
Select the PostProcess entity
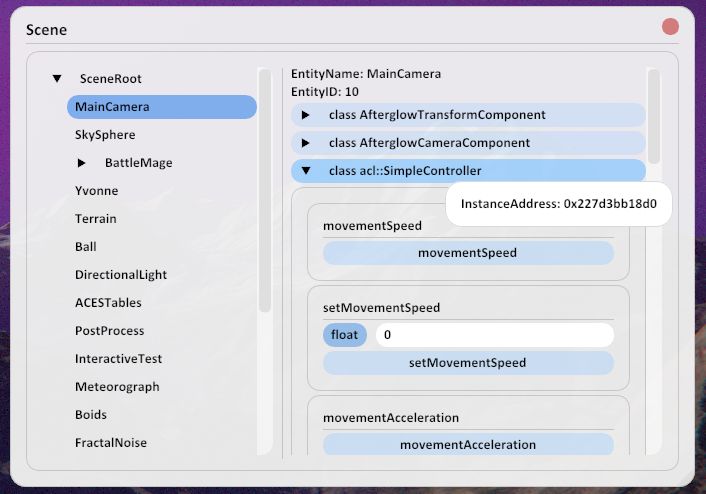tap(109, 331)
